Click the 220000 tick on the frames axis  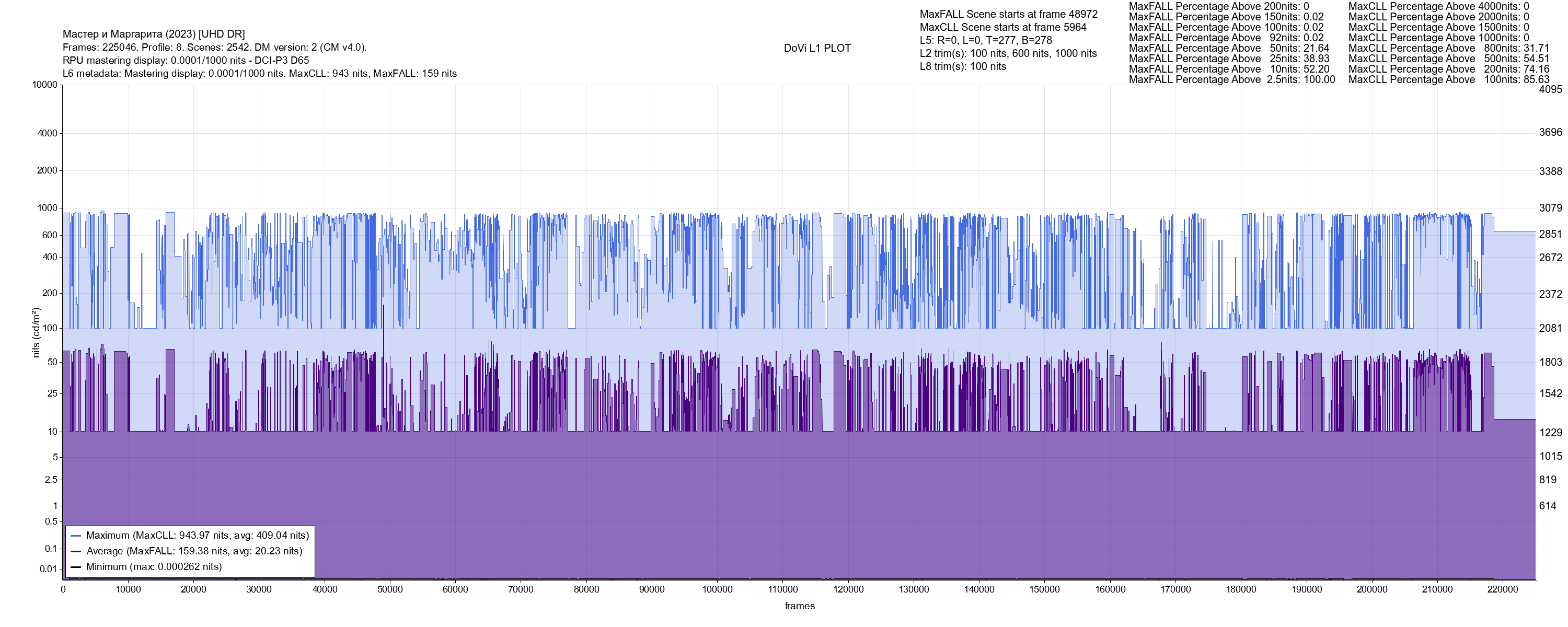click(x=1502, y=589)
